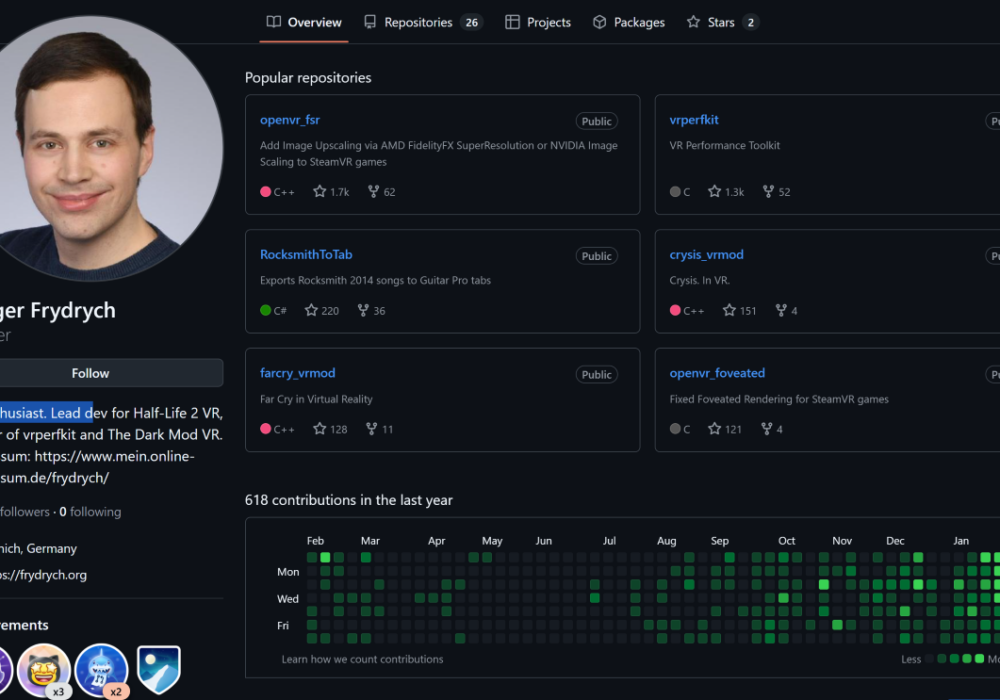Open the crysis_vrmod repository
1000x700 pixels.
coord(706,254)
